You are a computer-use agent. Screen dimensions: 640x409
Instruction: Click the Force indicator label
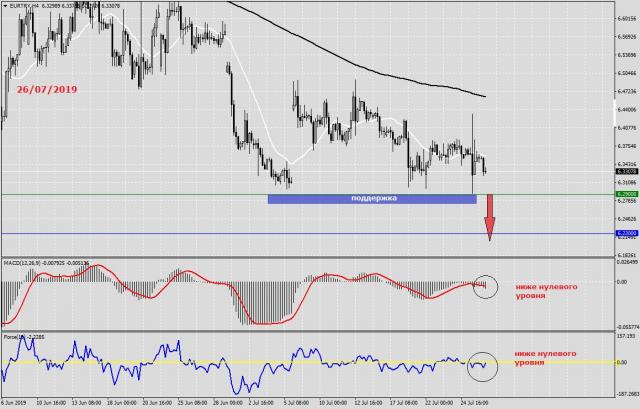[x=18, y=337]
